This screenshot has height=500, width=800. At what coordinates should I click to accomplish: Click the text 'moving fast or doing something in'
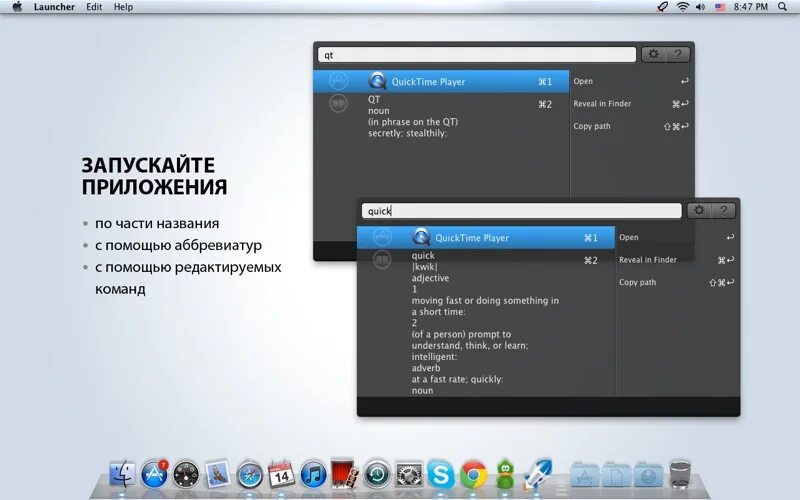[485, 301]
